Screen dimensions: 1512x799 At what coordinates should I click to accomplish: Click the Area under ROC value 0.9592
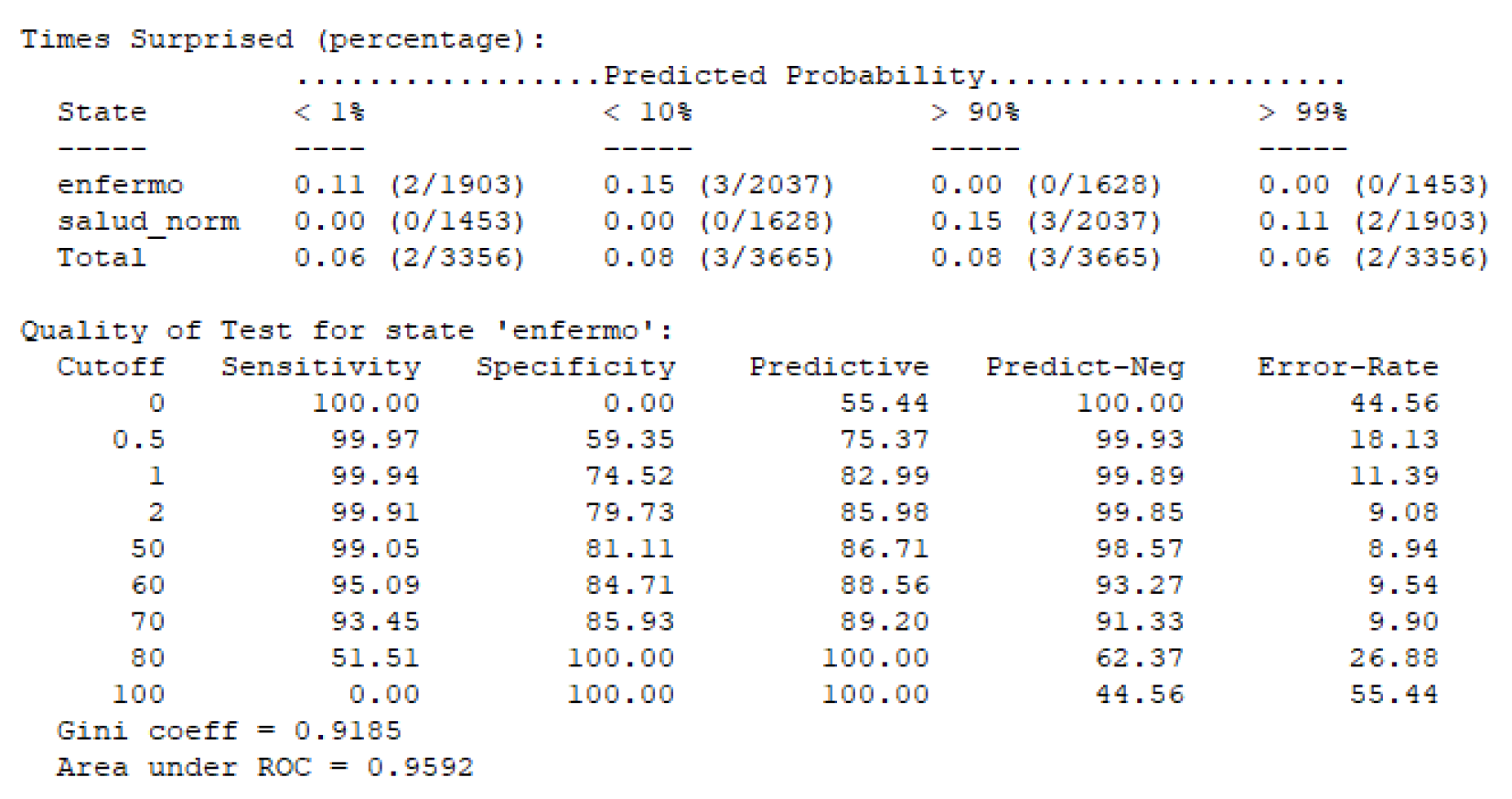[x=420, y=767]
